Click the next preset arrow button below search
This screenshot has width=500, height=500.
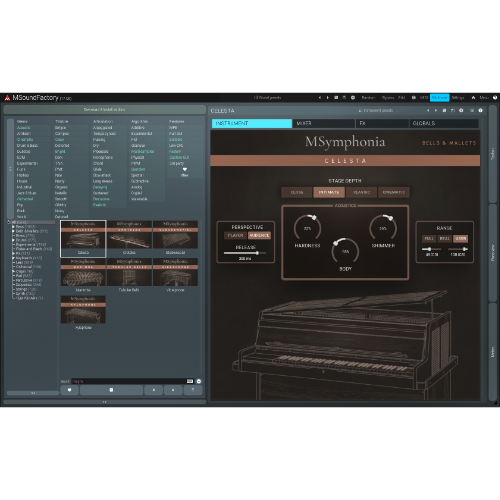(x=173, y=390)
